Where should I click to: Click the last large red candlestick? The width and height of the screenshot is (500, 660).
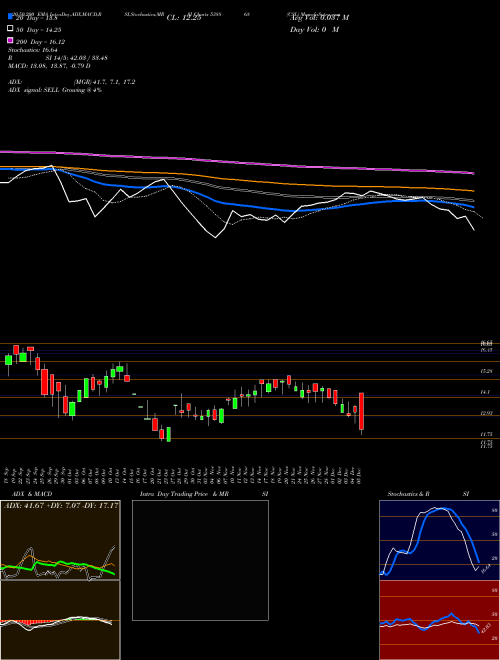[361, 412]
